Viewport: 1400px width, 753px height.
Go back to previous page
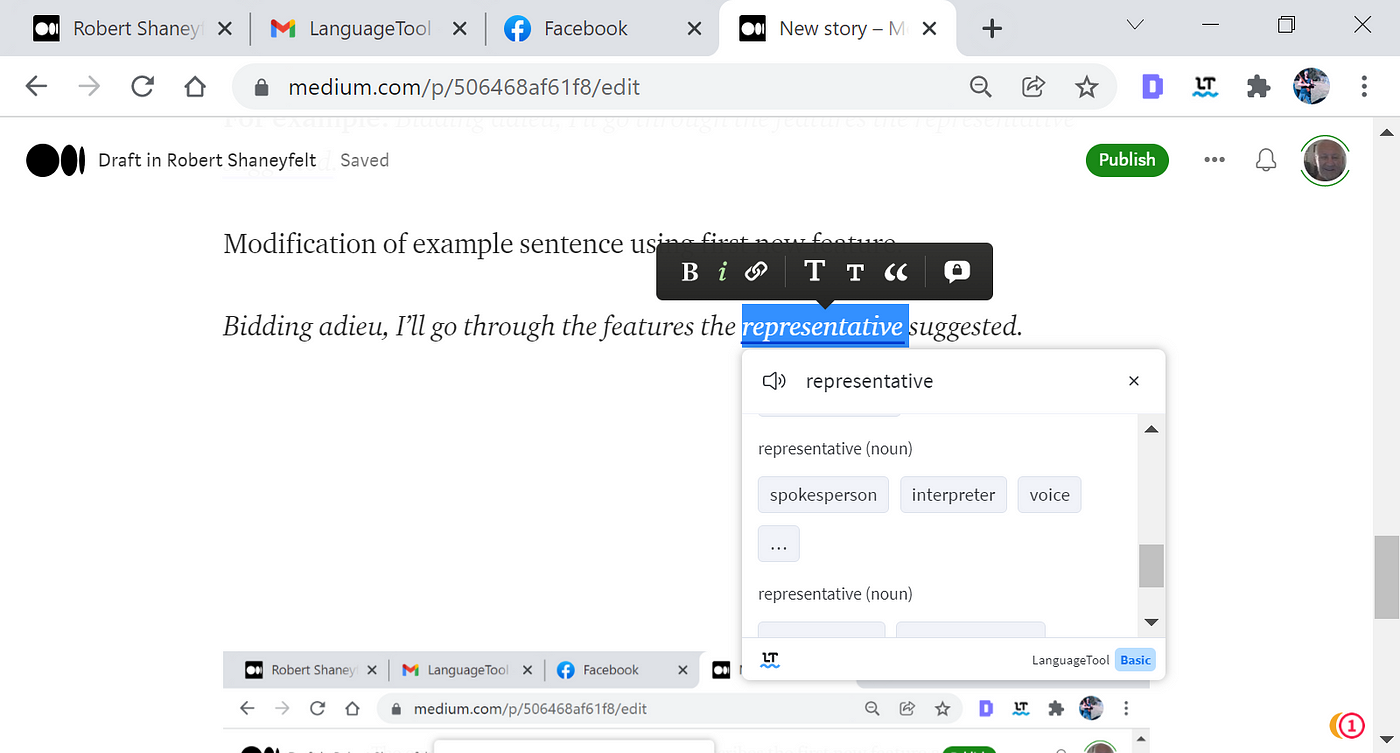point(36,87)
